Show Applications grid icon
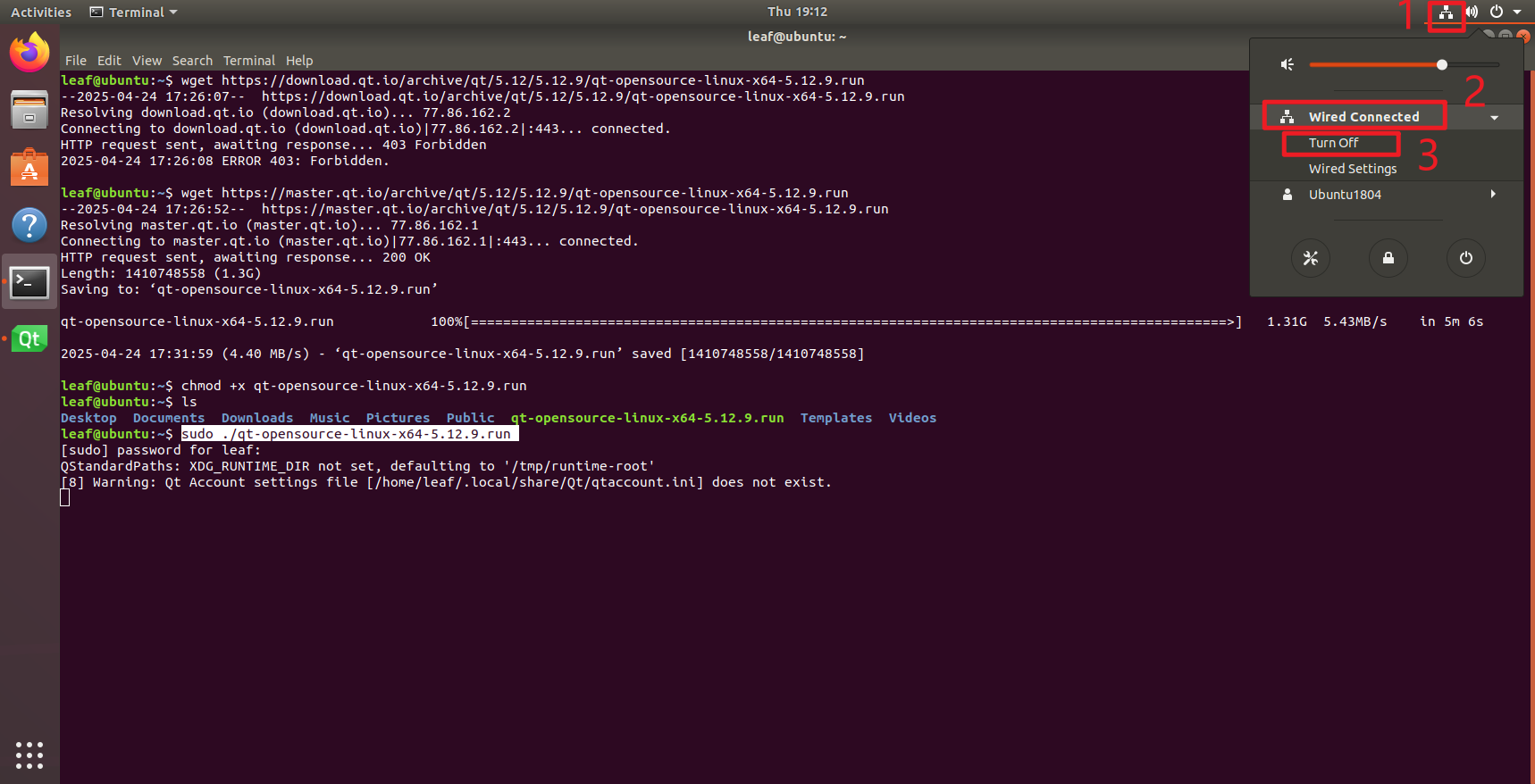This screenshot has width=1535, height=784. [x=29, y=755]
